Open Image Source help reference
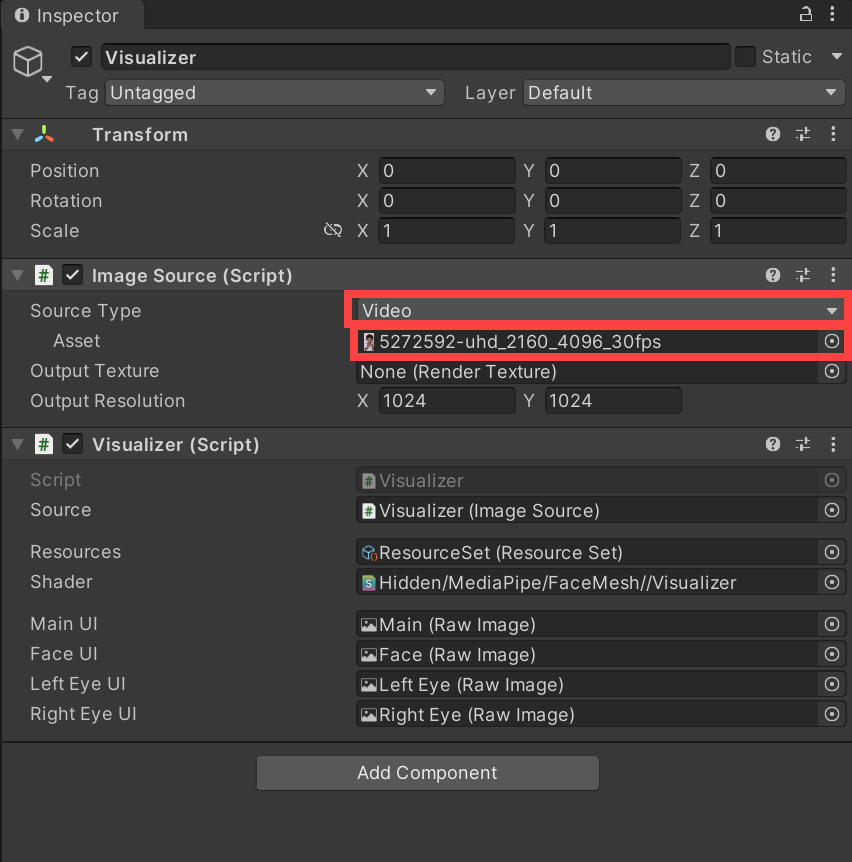The height and width of the screenshot is (862, 852). click(x=773, y=275)
